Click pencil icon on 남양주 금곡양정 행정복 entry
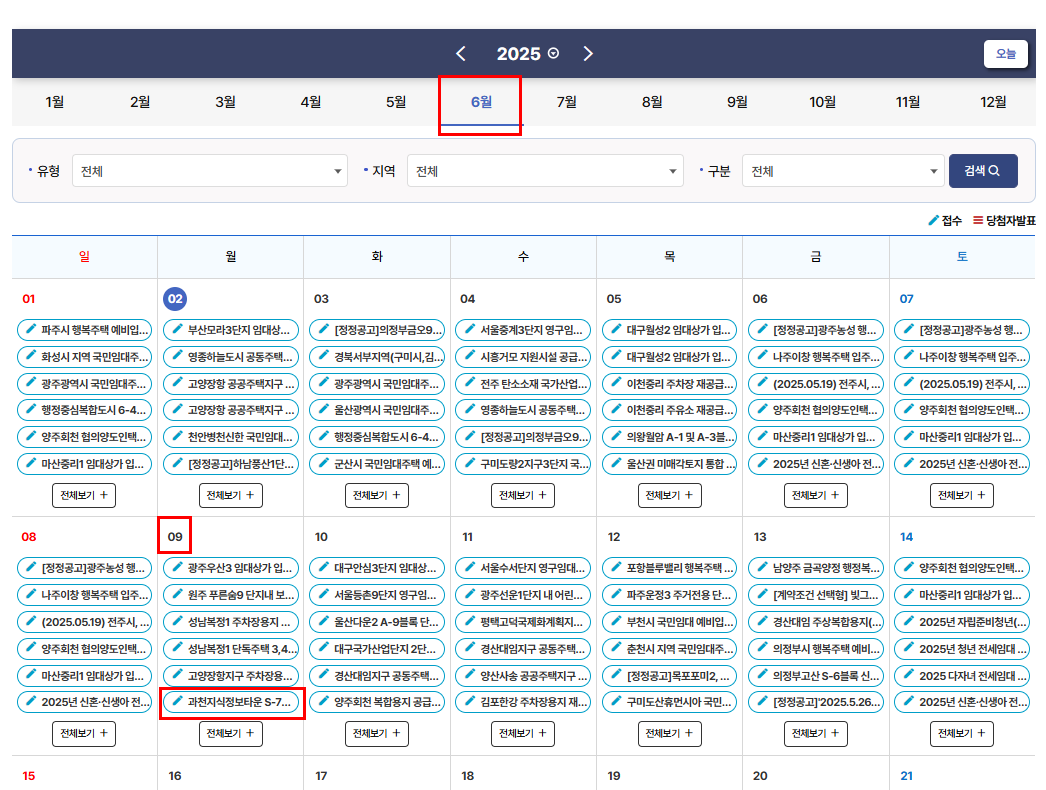The height and width of the screenshot is (790, 1046). 762,567
